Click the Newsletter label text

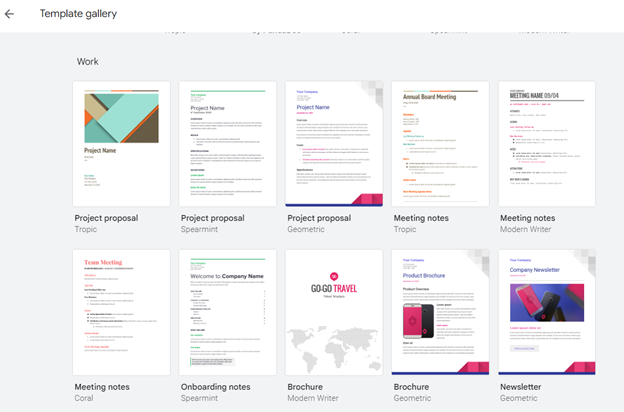coord(520,387)
